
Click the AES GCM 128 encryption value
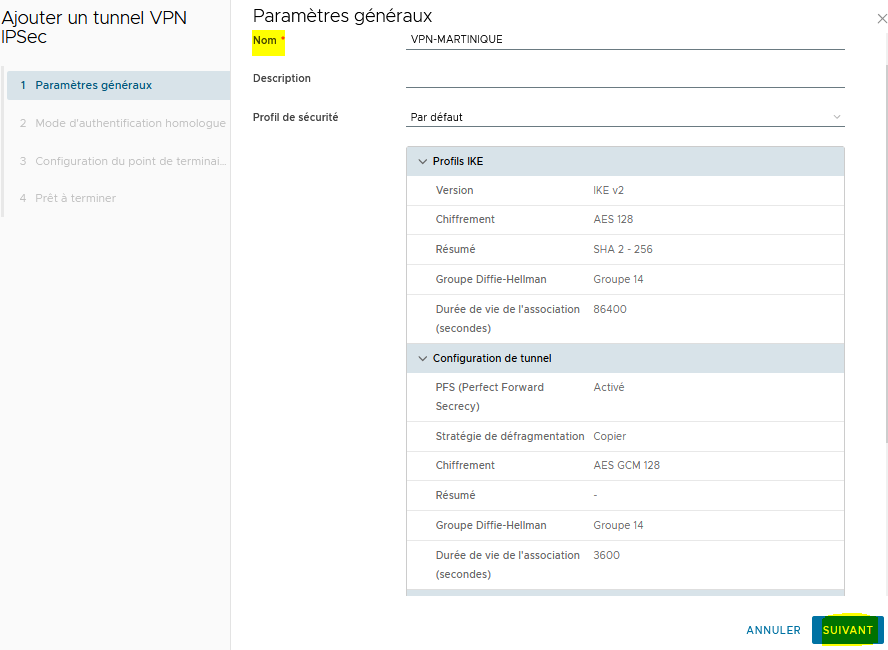click(x=626, y=465)
